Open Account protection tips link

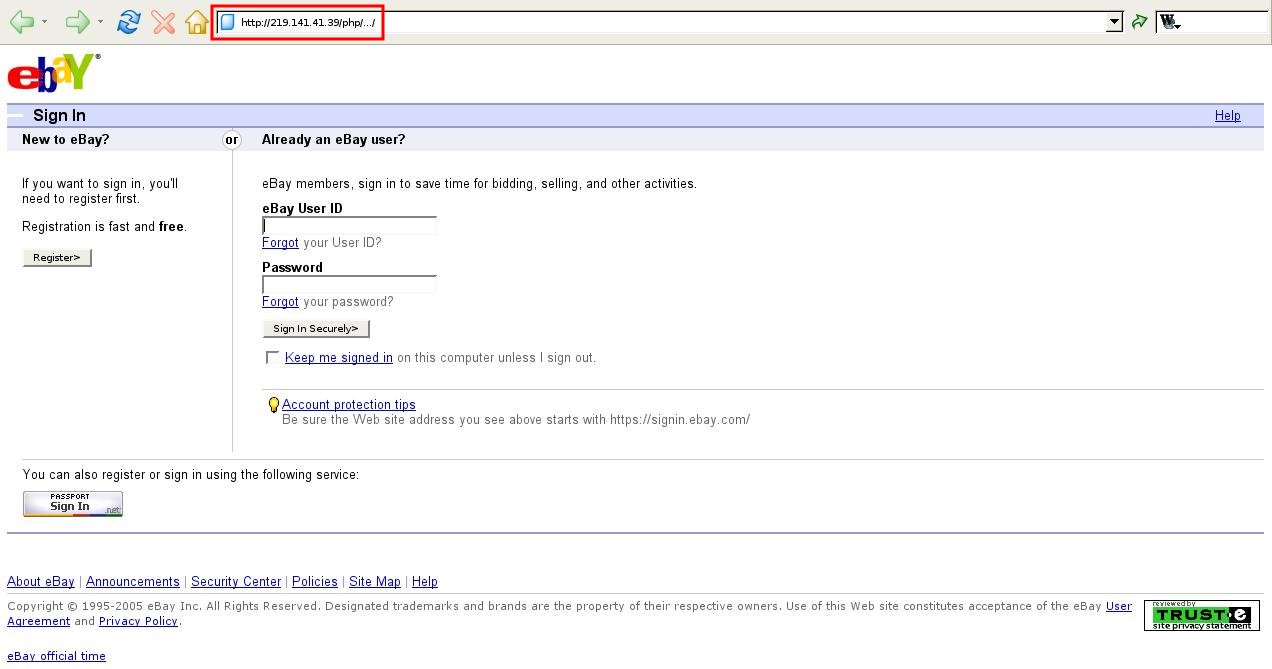(x=349, y=405)
